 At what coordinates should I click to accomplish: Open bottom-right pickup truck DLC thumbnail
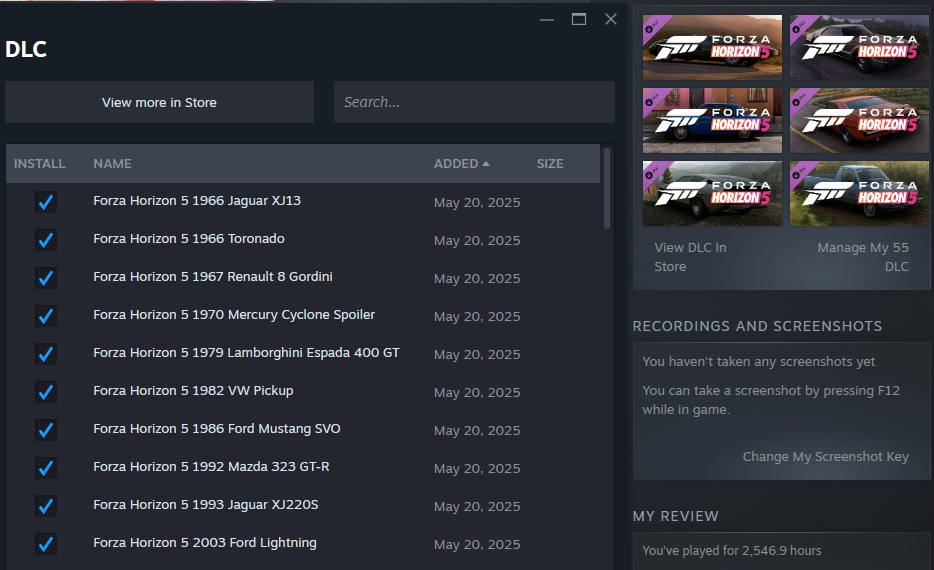coord(859,194)
